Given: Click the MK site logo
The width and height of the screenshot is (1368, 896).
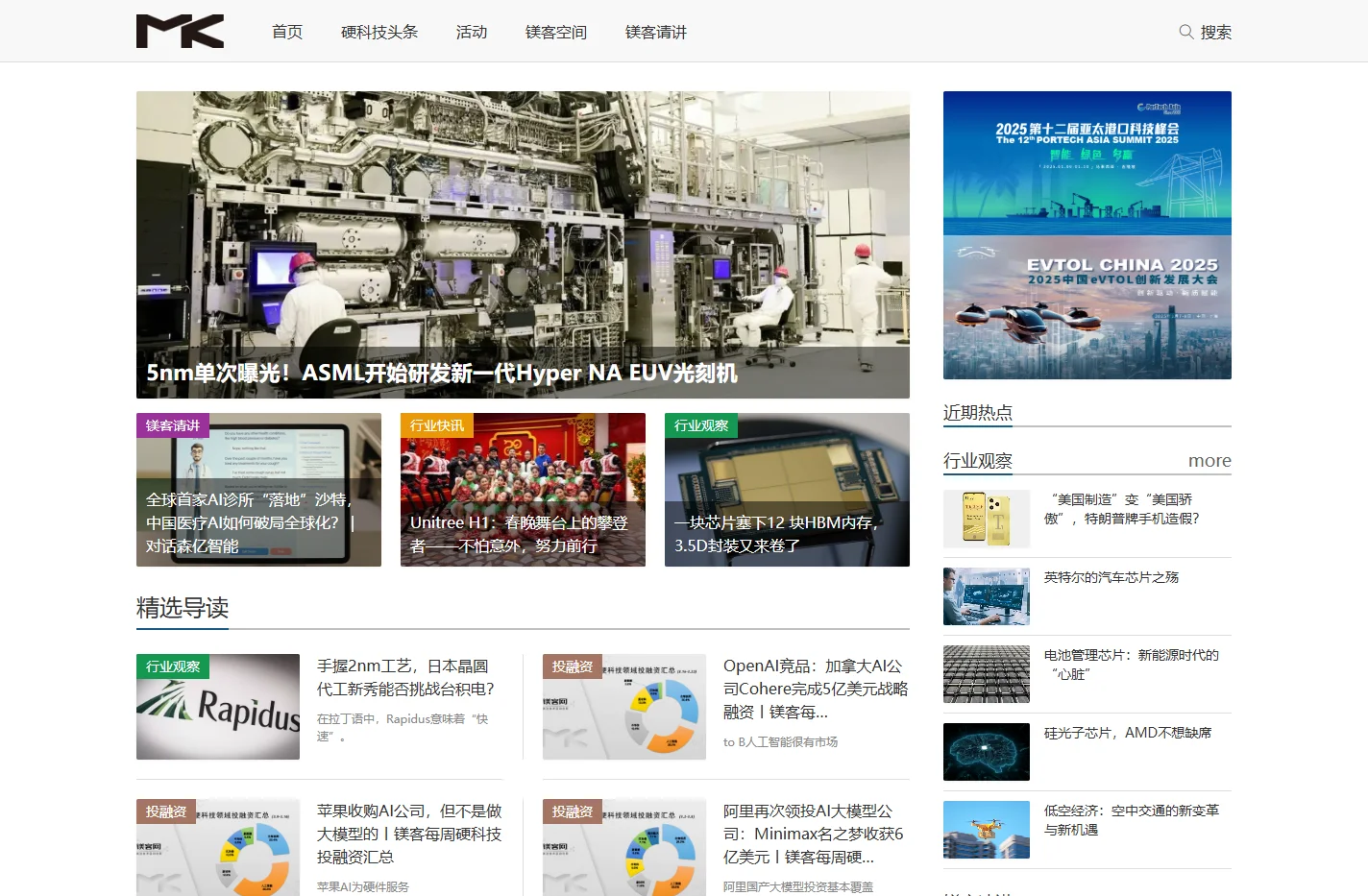Looking at the screenshot, I should (x=181, y=32).
